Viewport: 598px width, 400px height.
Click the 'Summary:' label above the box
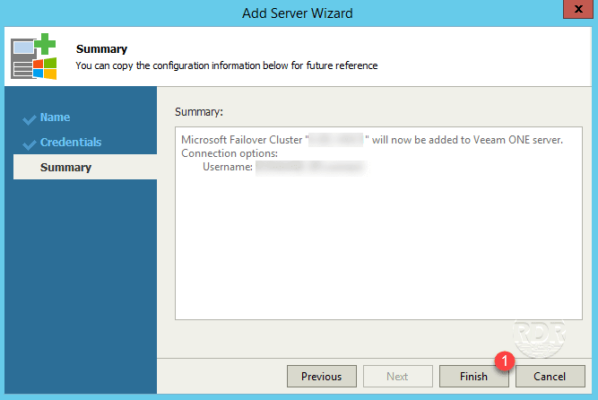[x=199, y=112]
